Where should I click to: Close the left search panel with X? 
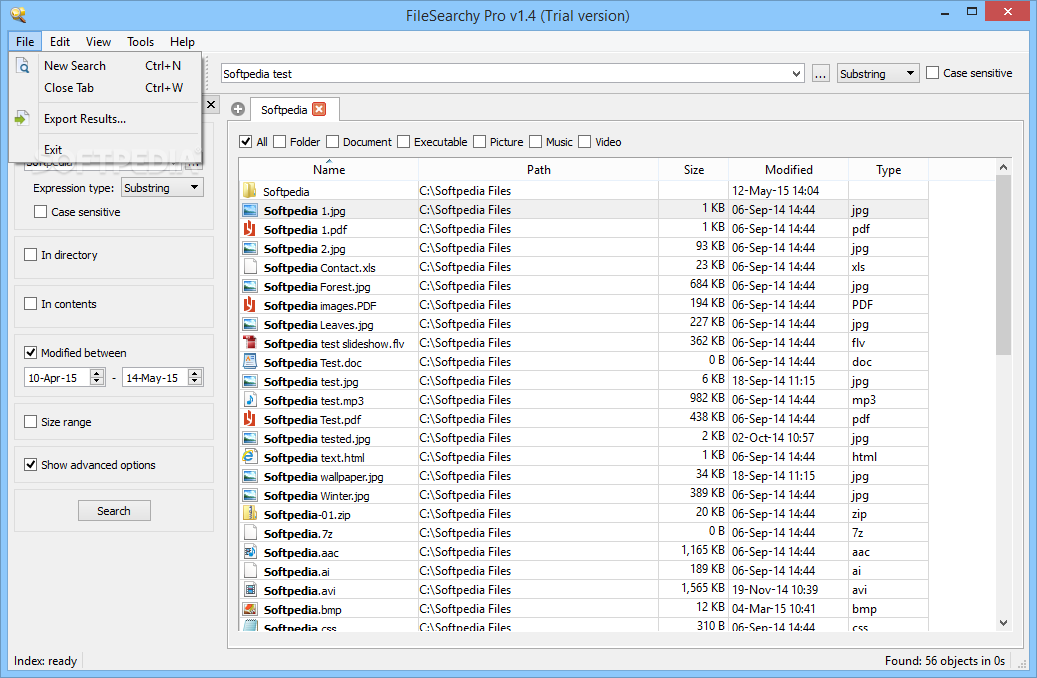pyautogui.click(x=210, y=104)
